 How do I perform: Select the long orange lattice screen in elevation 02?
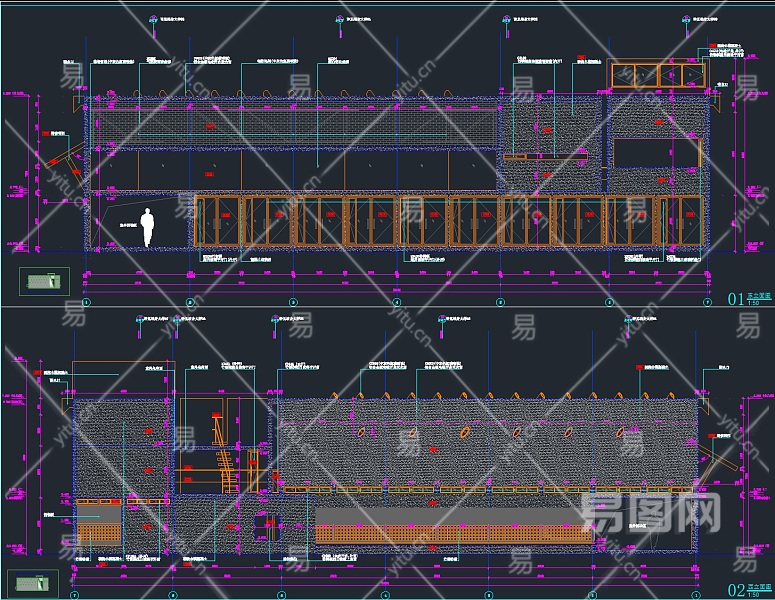pos(454,534)
